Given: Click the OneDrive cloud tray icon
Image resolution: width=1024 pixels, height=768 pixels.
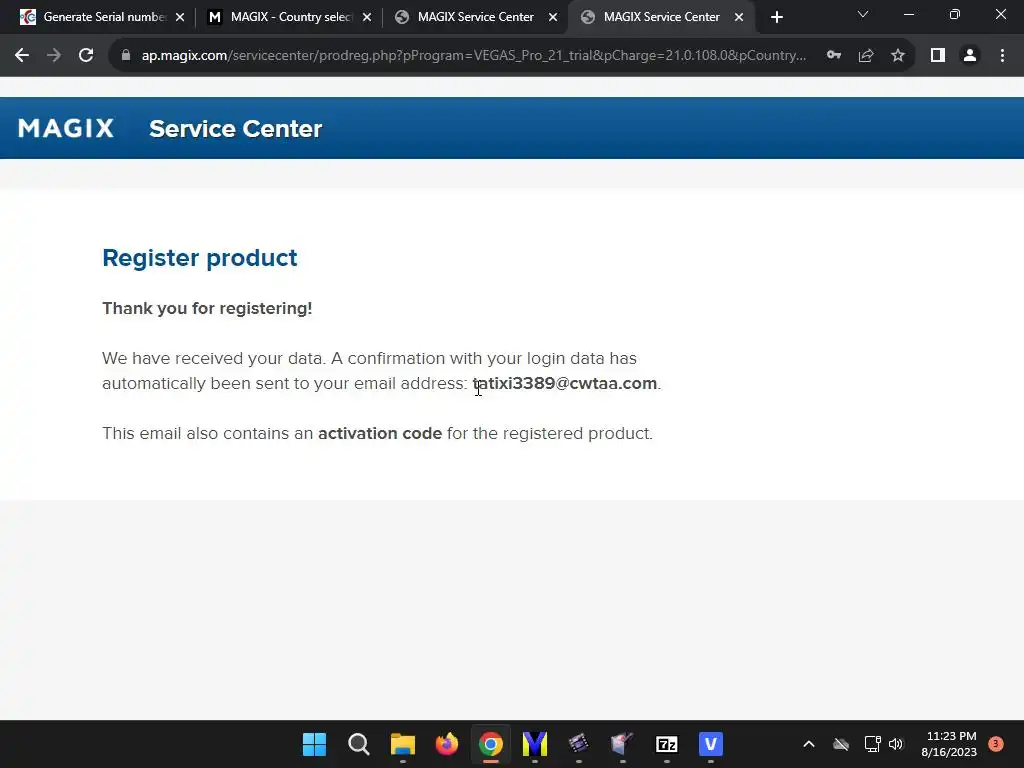Looking at the screenshot, I should [x=841, y=744].
